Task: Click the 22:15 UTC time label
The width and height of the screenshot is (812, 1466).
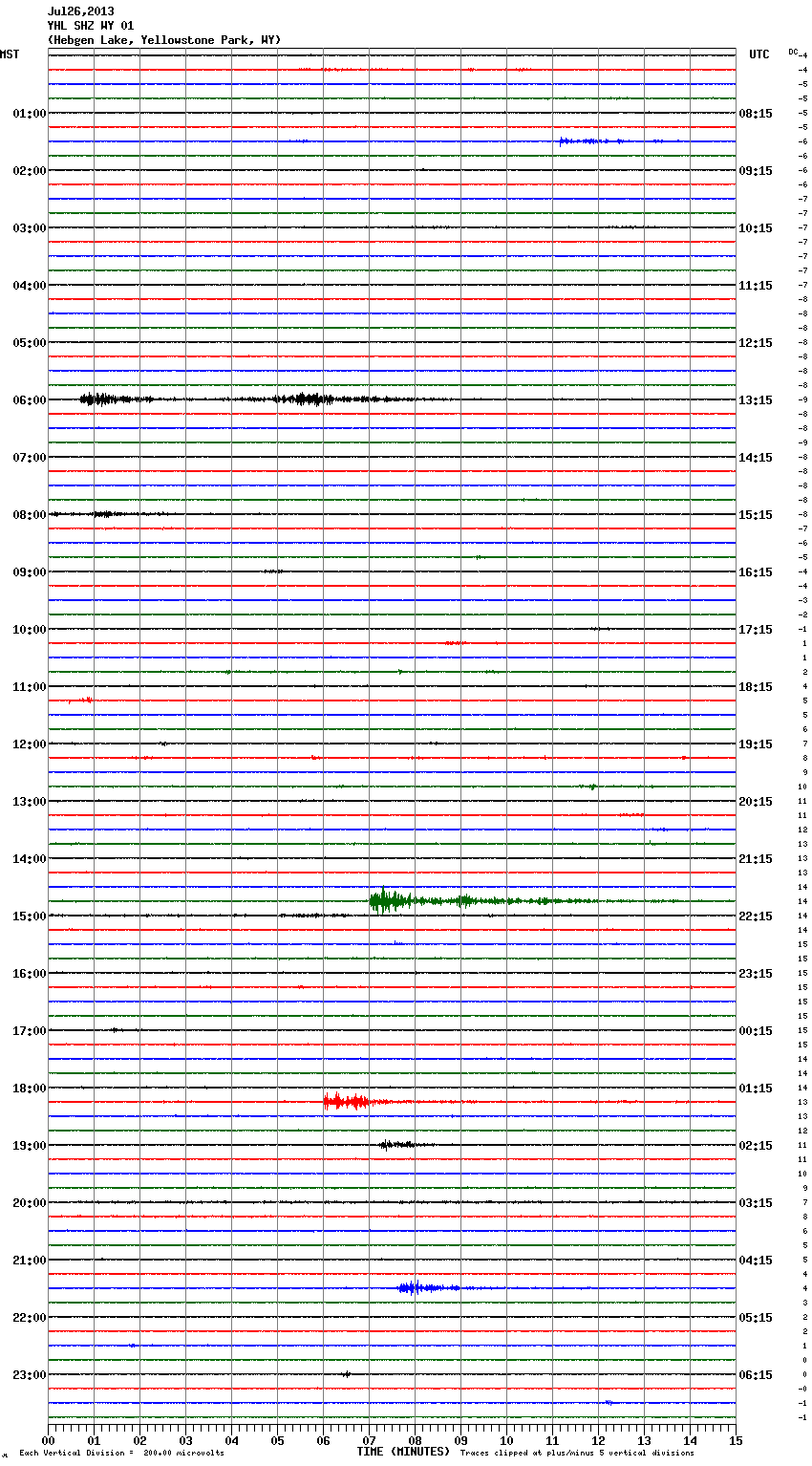Action: (x=756, y=916)
